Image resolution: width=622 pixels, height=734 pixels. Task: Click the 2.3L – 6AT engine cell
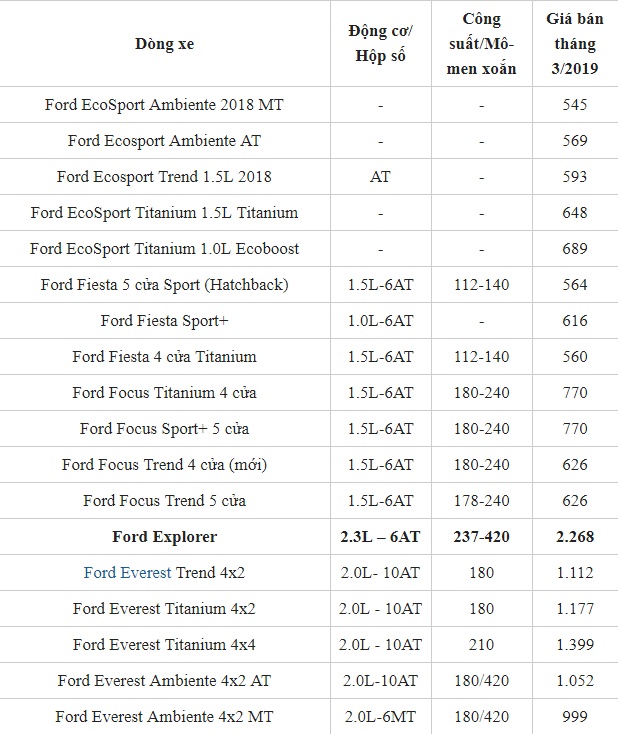379,537
